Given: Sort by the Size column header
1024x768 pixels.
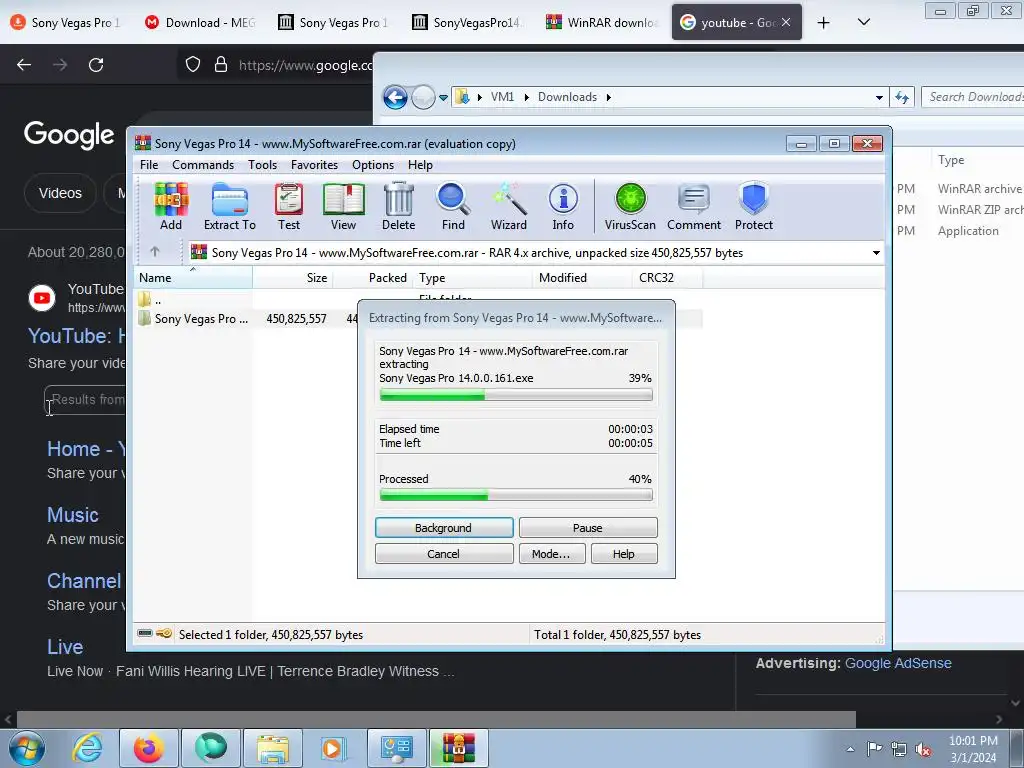Looking at the screenshot, I should click(293, 278).
